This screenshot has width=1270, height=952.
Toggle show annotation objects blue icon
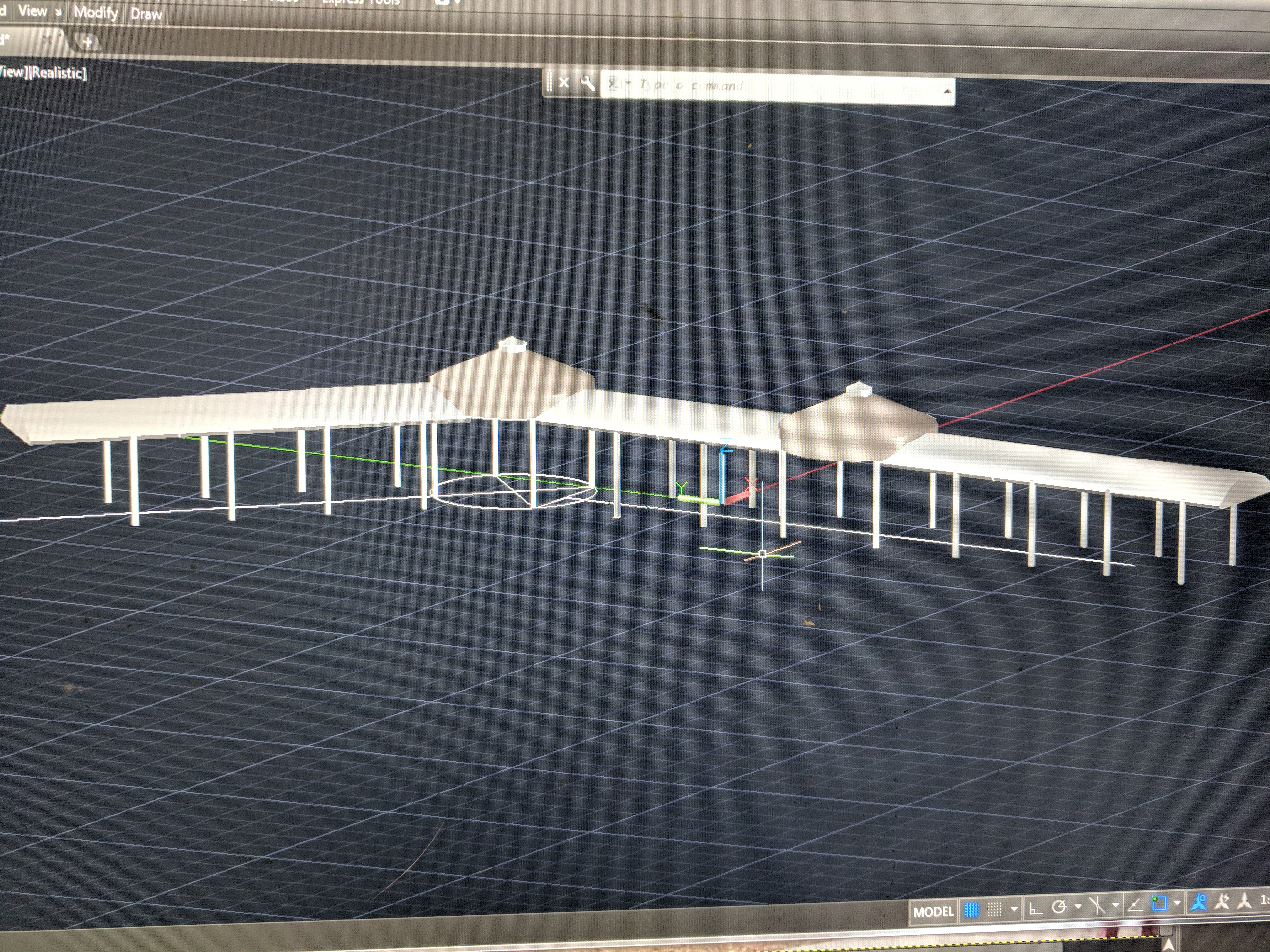click(x=1198, y=903)
